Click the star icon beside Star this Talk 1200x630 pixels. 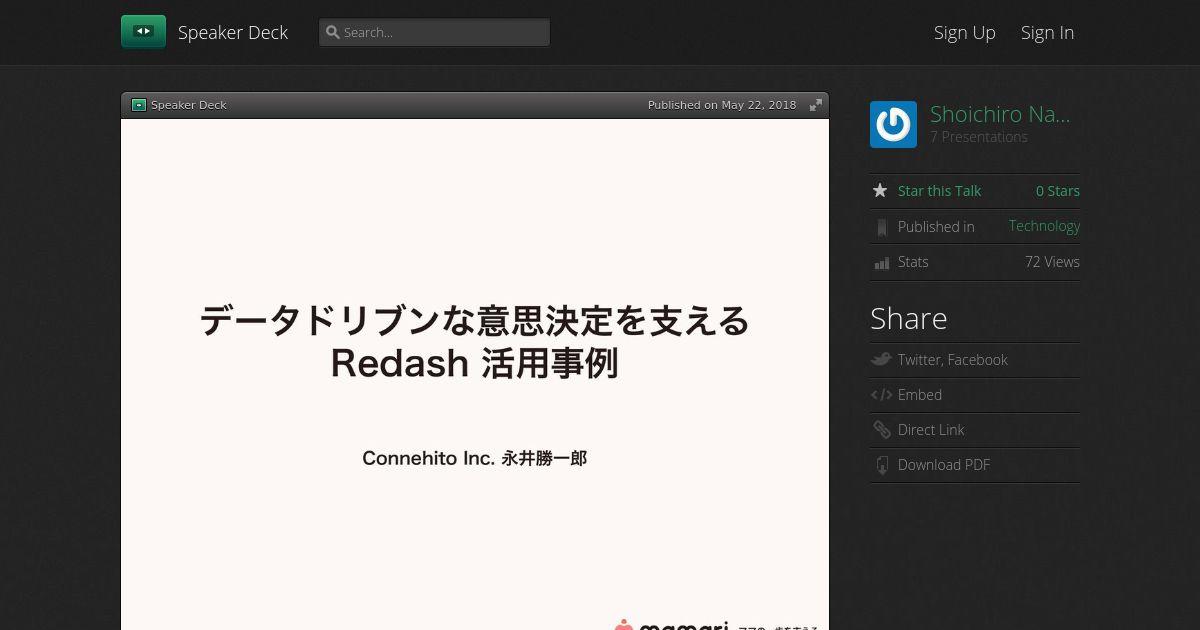click(x=880, y=190)
